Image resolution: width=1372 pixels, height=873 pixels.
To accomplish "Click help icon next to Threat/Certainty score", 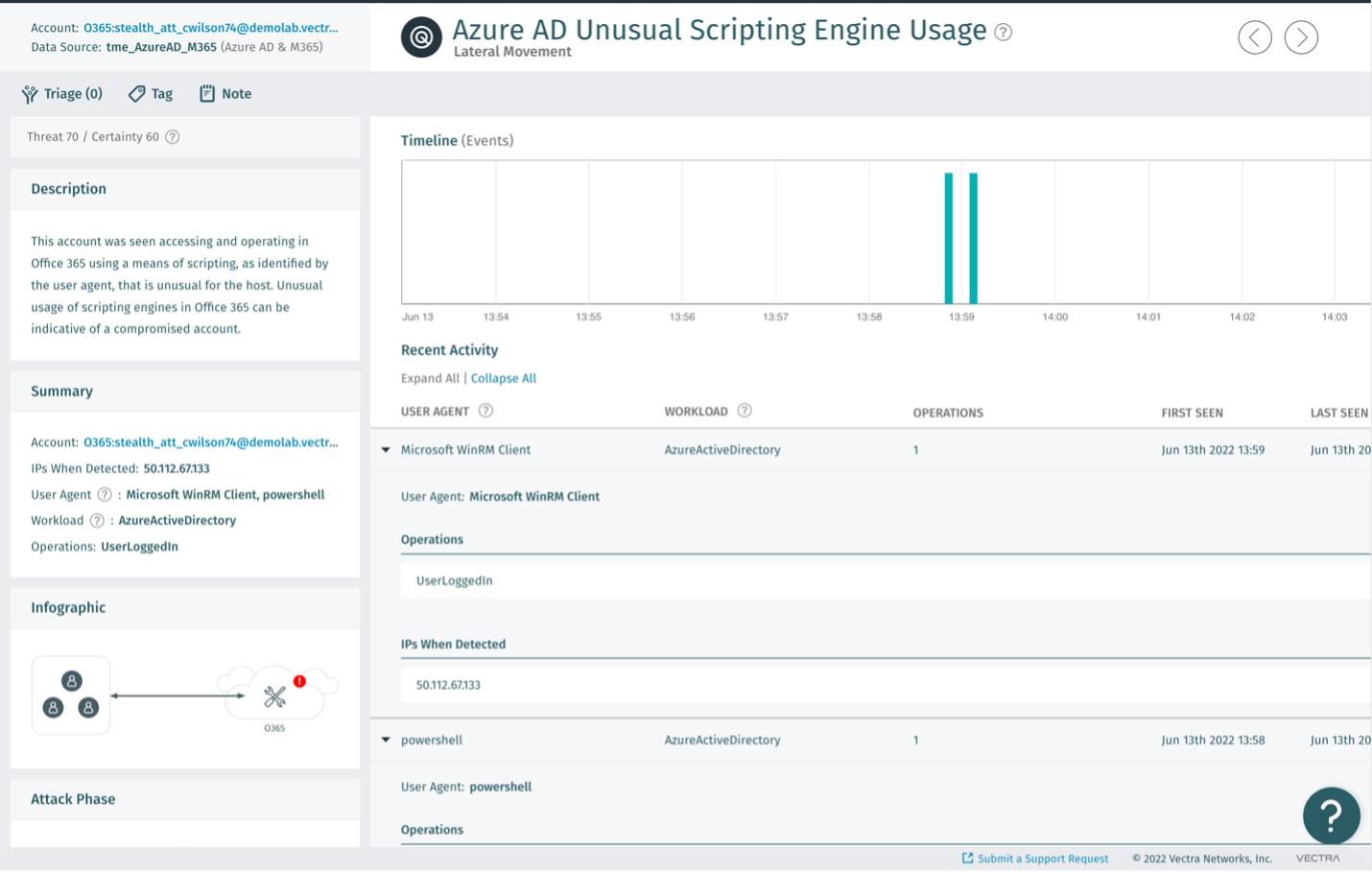I will click(x=173, y=137).
